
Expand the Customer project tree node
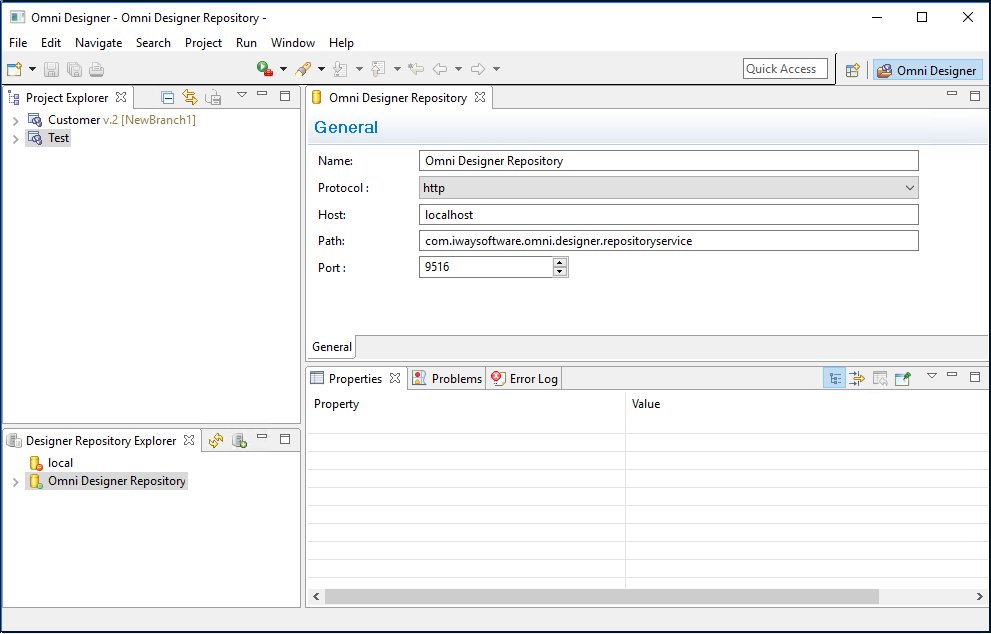pyautogui.click(x=16, y=120)
